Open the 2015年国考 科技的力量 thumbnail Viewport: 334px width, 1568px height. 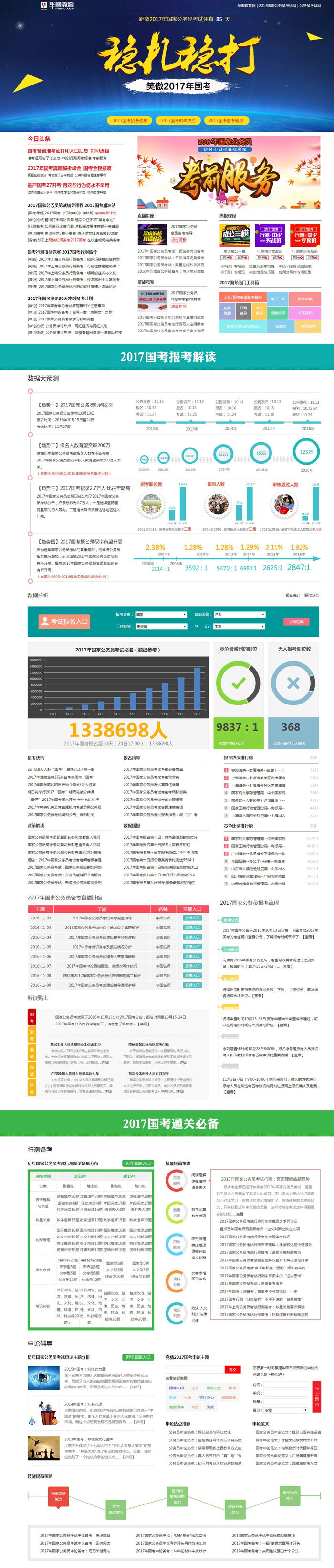point(44,1379)
